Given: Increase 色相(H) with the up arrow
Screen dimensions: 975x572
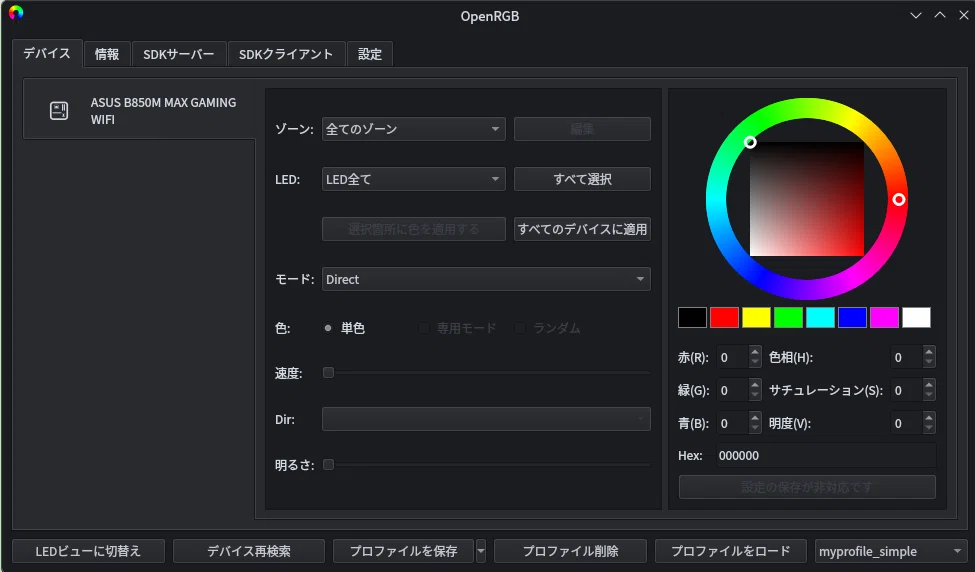Looking at the screenshot, I should coord(929,352).
